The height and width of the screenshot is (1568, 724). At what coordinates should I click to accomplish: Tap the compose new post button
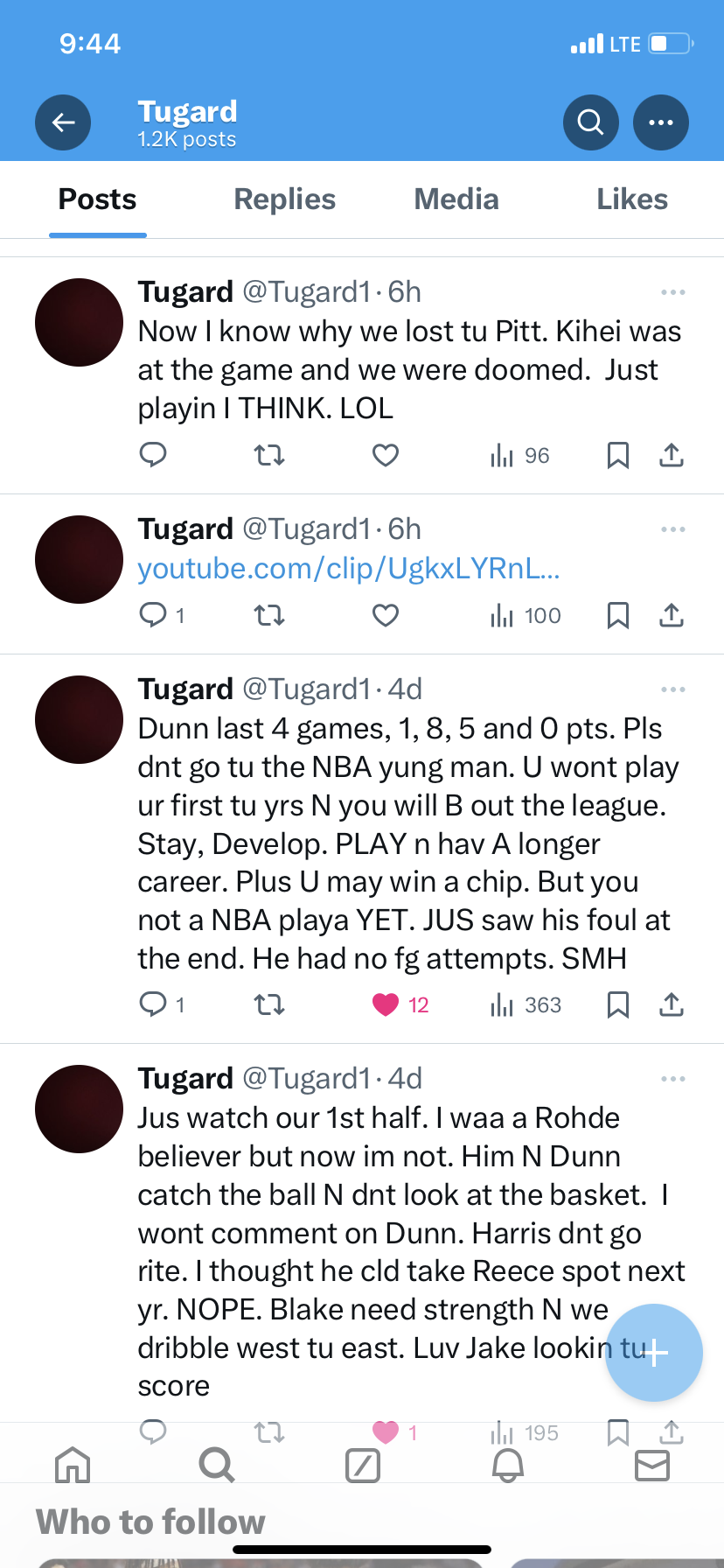[x=654, y=1353]
